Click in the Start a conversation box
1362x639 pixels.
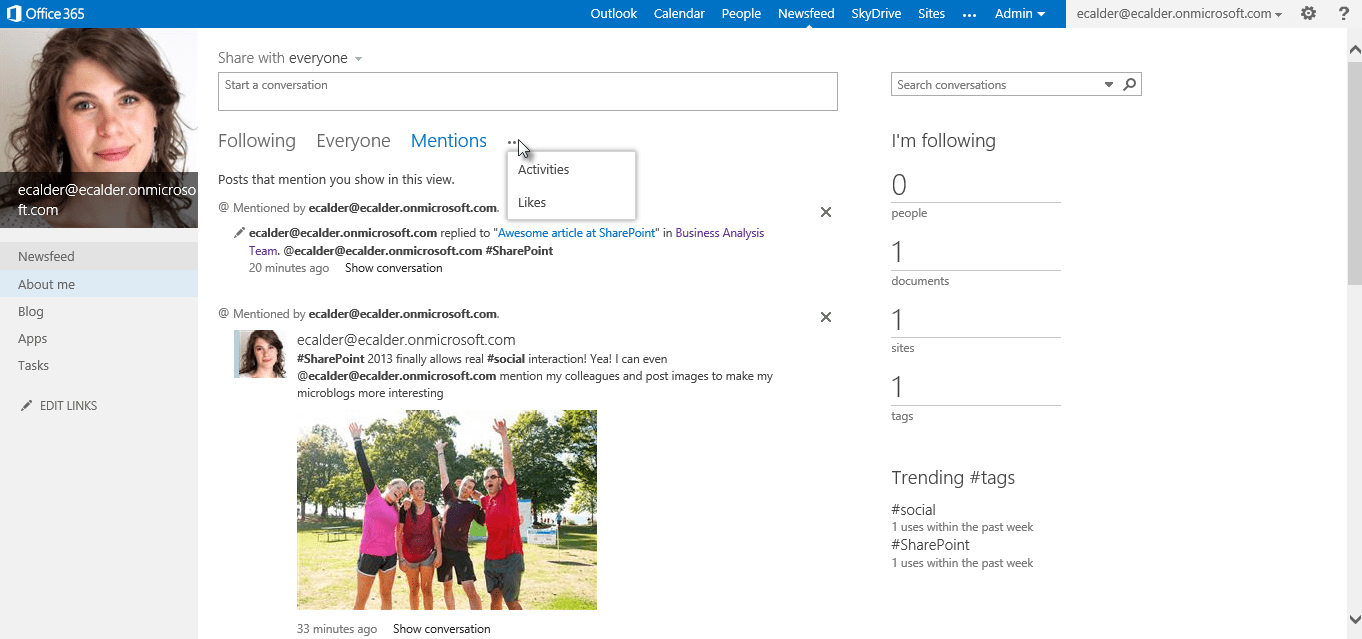[528, 92]
